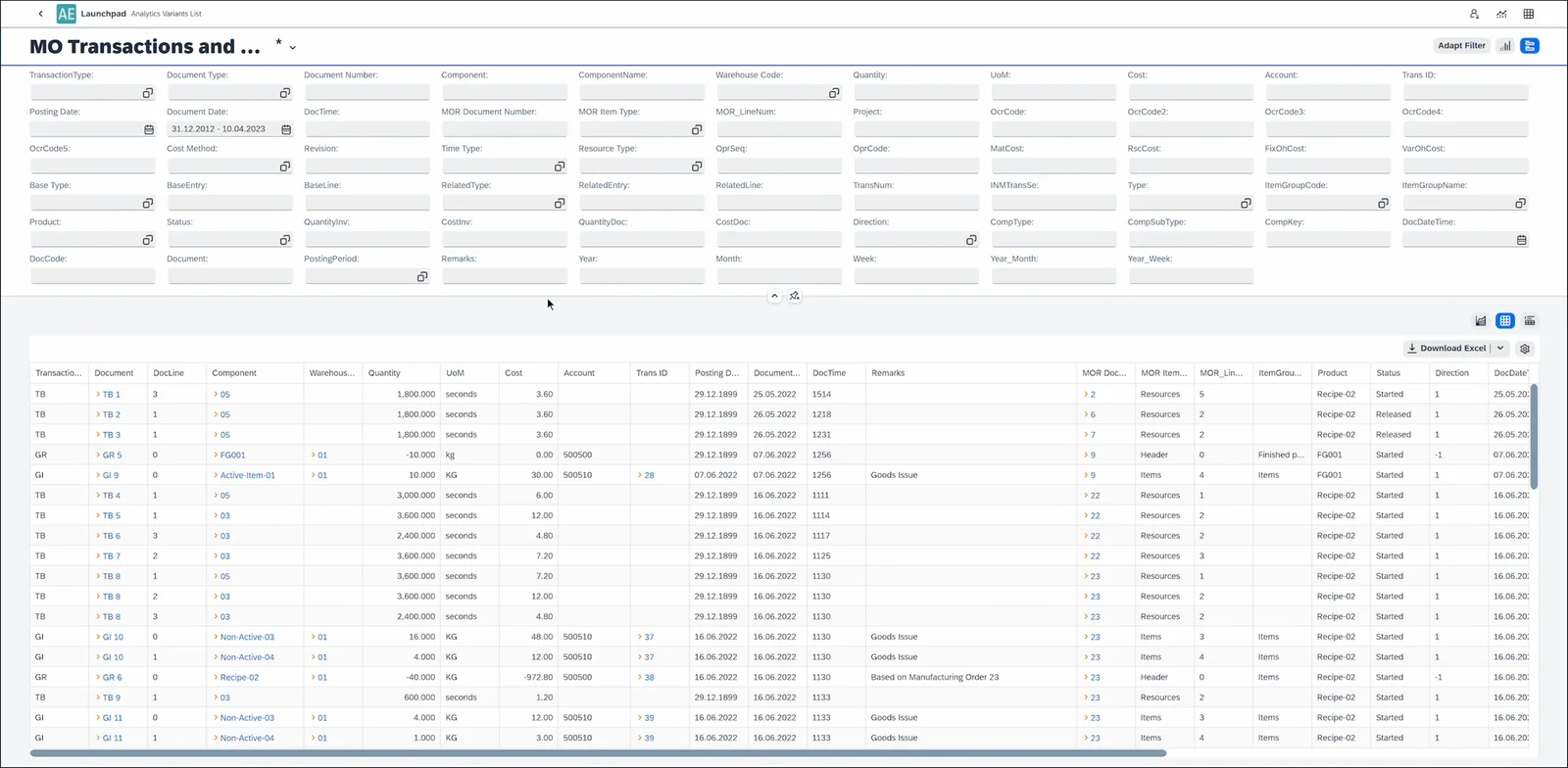Open the Analytics Variants List breadcrumb
The height and width of the screenshot is (768, 1568).
[167, 15]
